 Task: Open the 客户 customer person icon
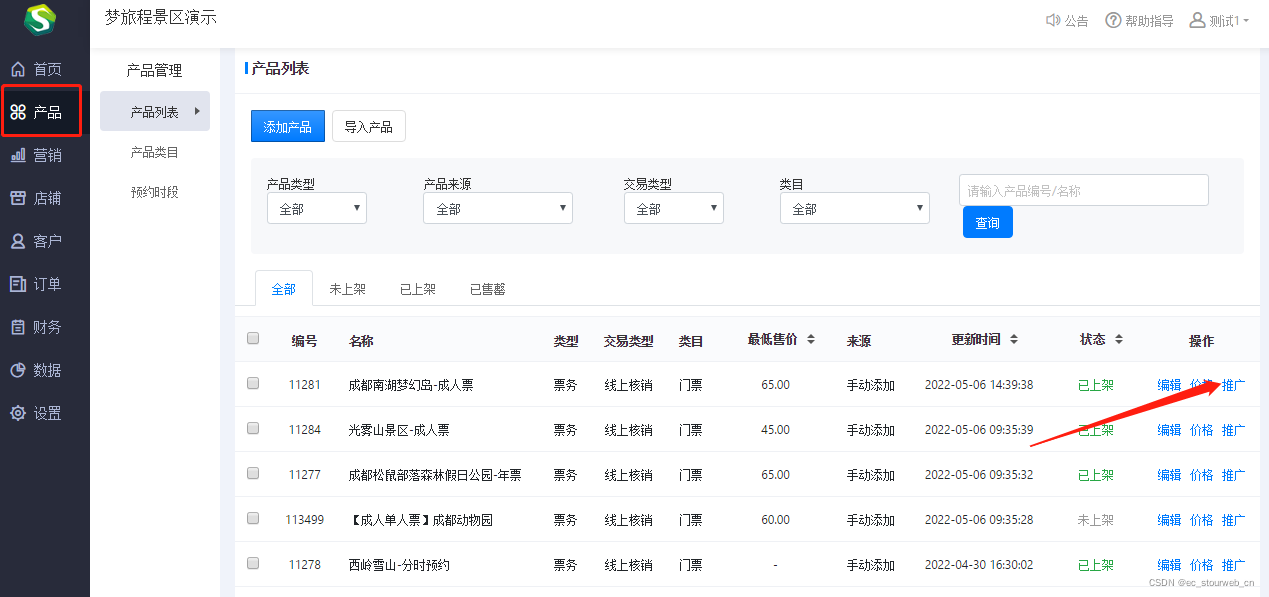click(18, 241)
